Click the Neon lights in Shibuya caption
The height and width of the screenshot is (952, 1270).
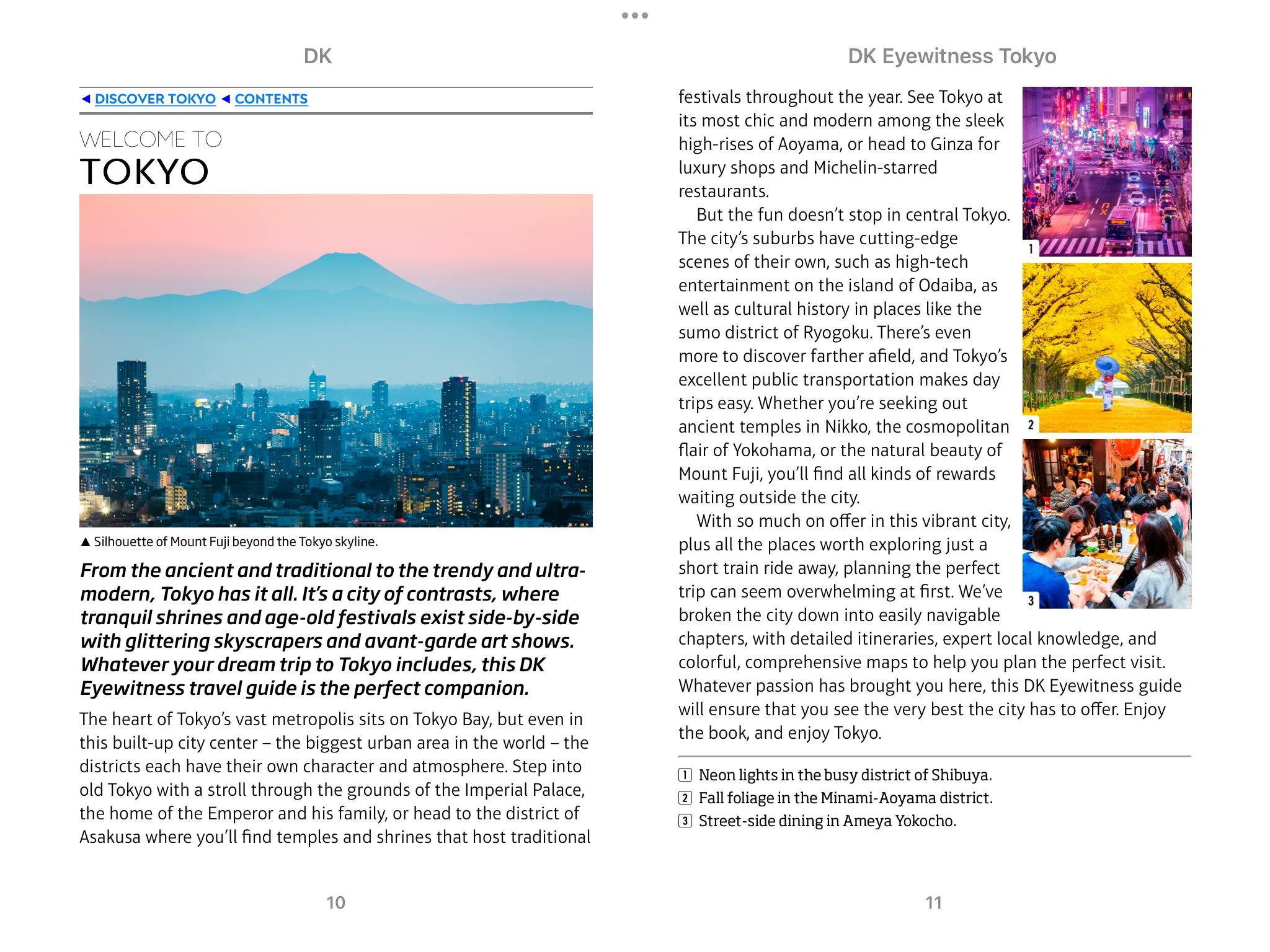[x=845, y=775]
